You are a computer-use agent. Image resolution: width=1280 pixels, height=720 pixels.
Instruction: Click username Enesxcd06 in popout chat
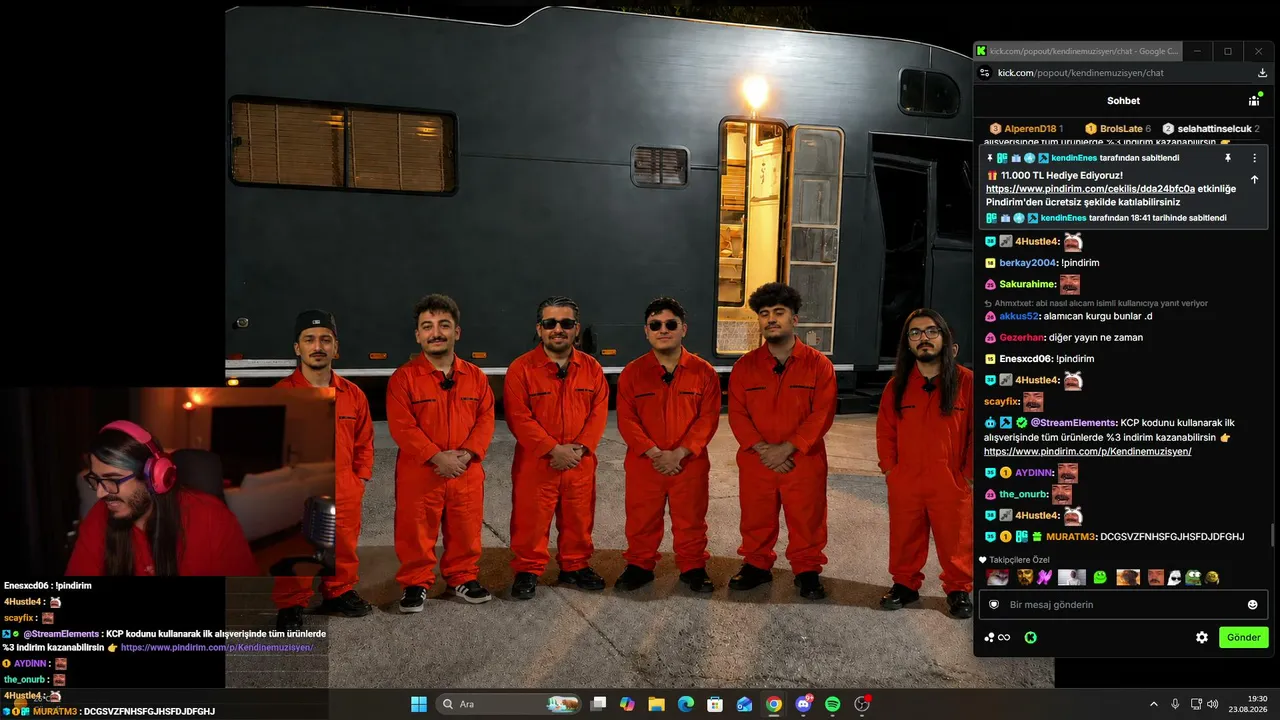(1025, 359)
